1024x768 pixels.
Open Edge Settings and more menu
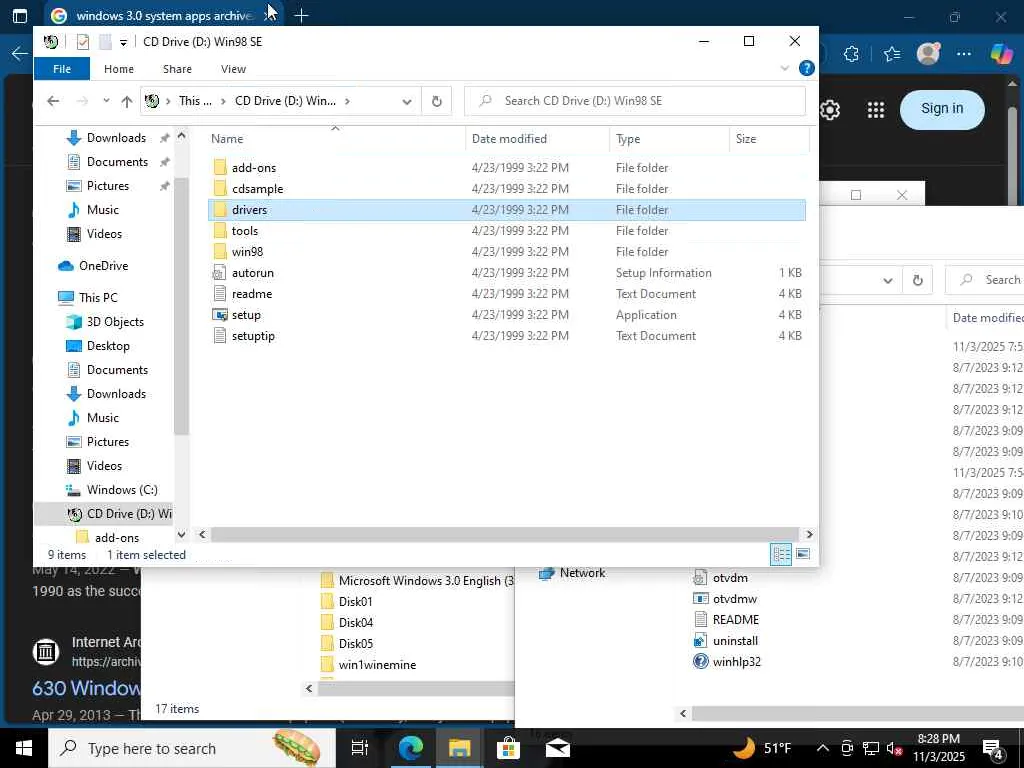tap(964, 54)
